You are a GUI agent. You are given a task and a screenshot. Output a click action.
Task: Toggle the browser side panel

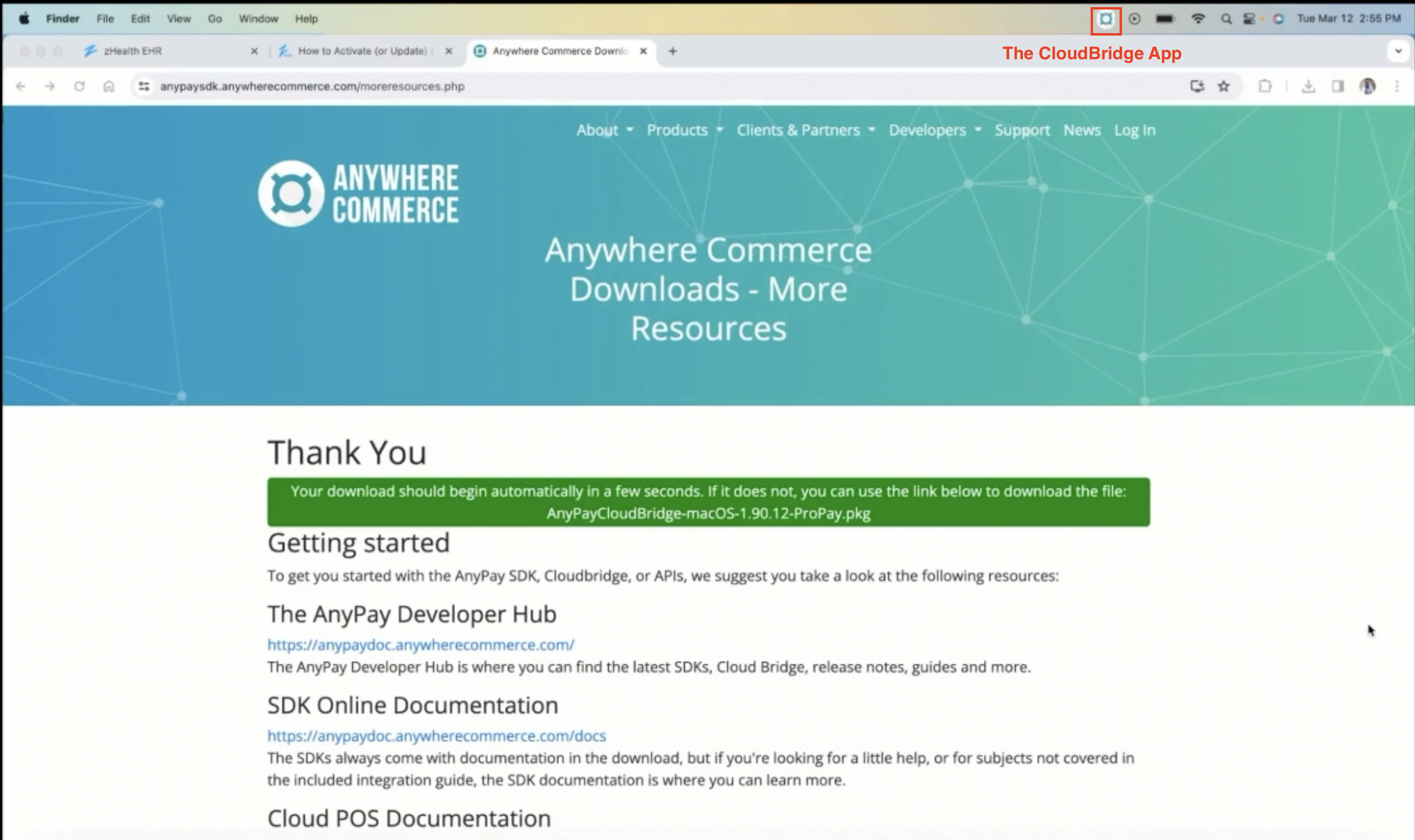click(1337, 86)
